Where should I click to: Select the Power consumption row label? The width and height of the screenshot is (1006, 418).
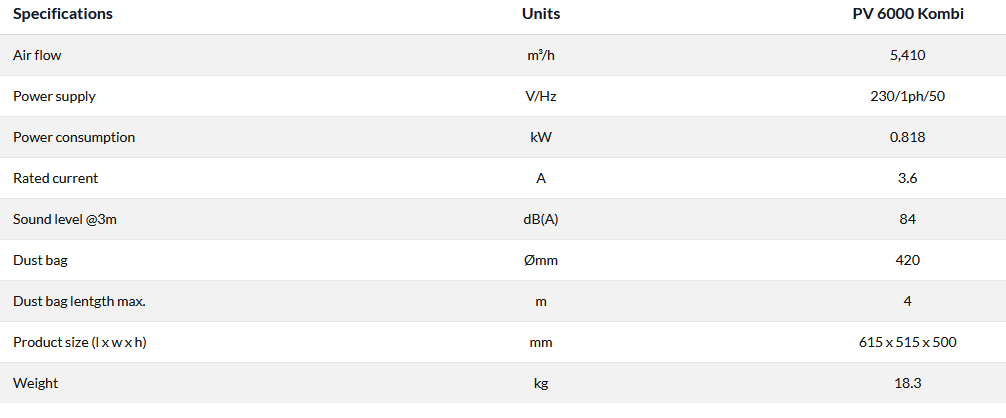click(74, 137)
